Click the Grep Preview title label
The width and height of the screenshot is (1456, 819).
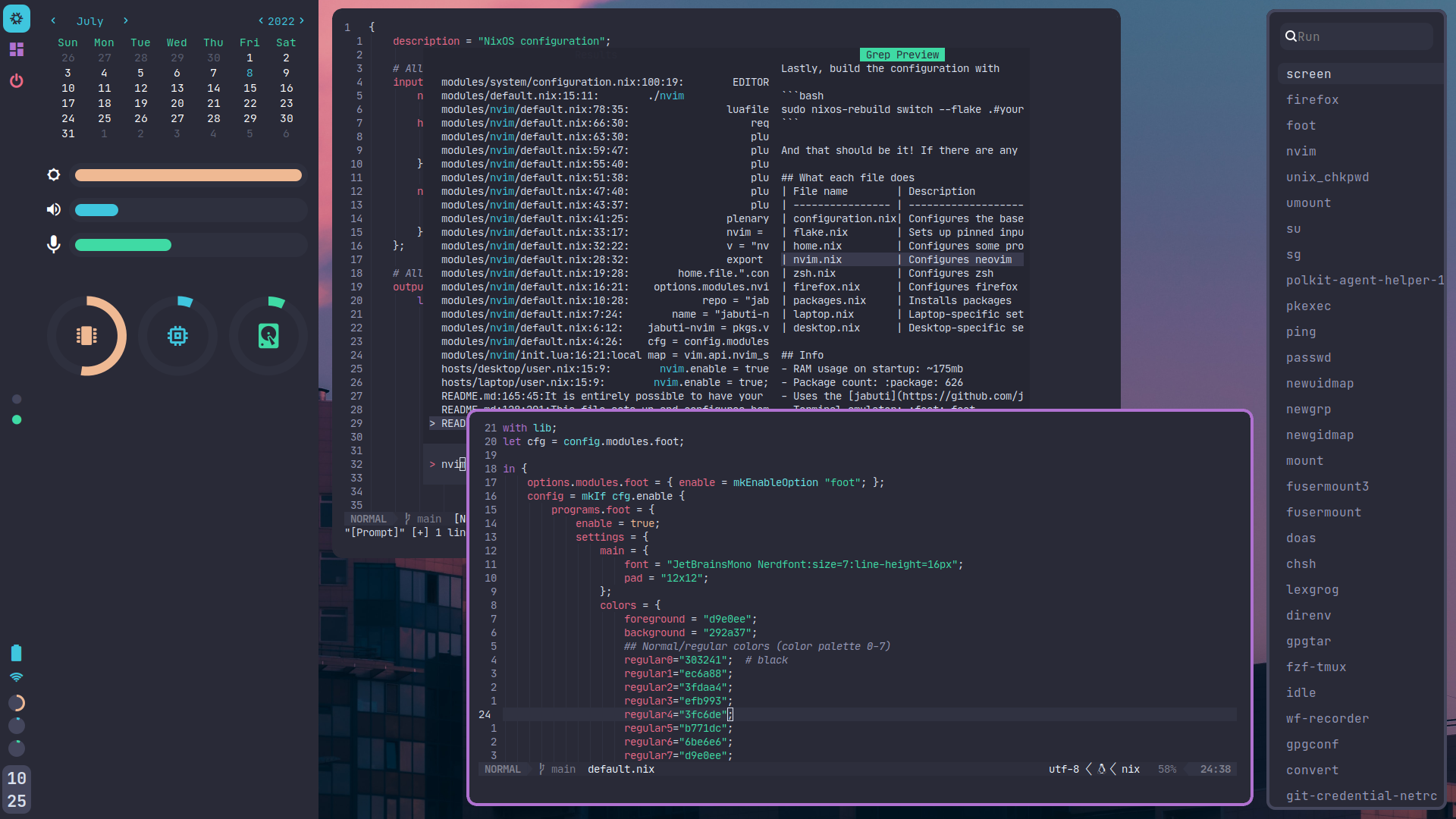pyautogui.click(x=902, y=55)
